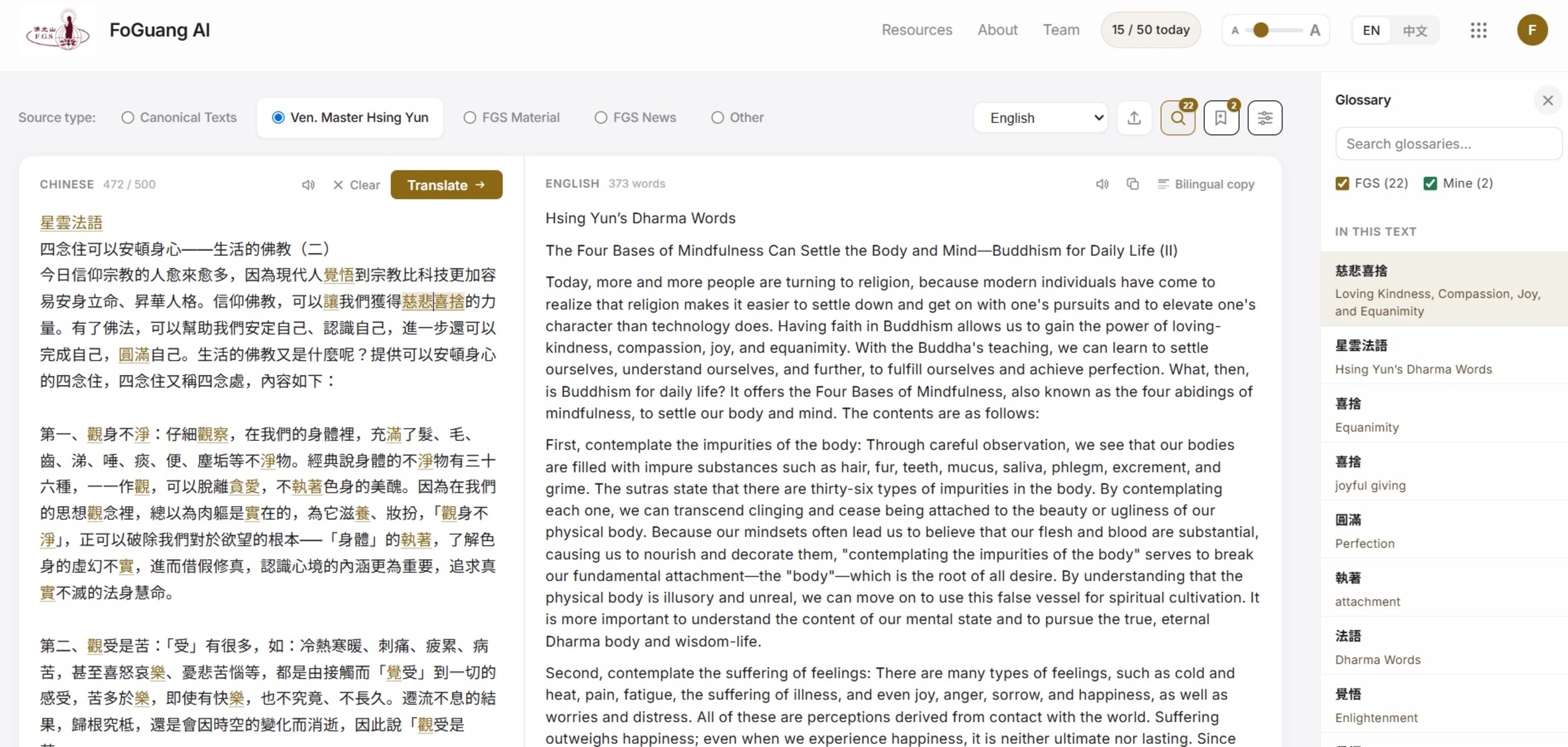Click highlighted term 圓滿 in Chinese text
Image resolution: width=1568 pixels, height=747 pixels.
(134, 354)
